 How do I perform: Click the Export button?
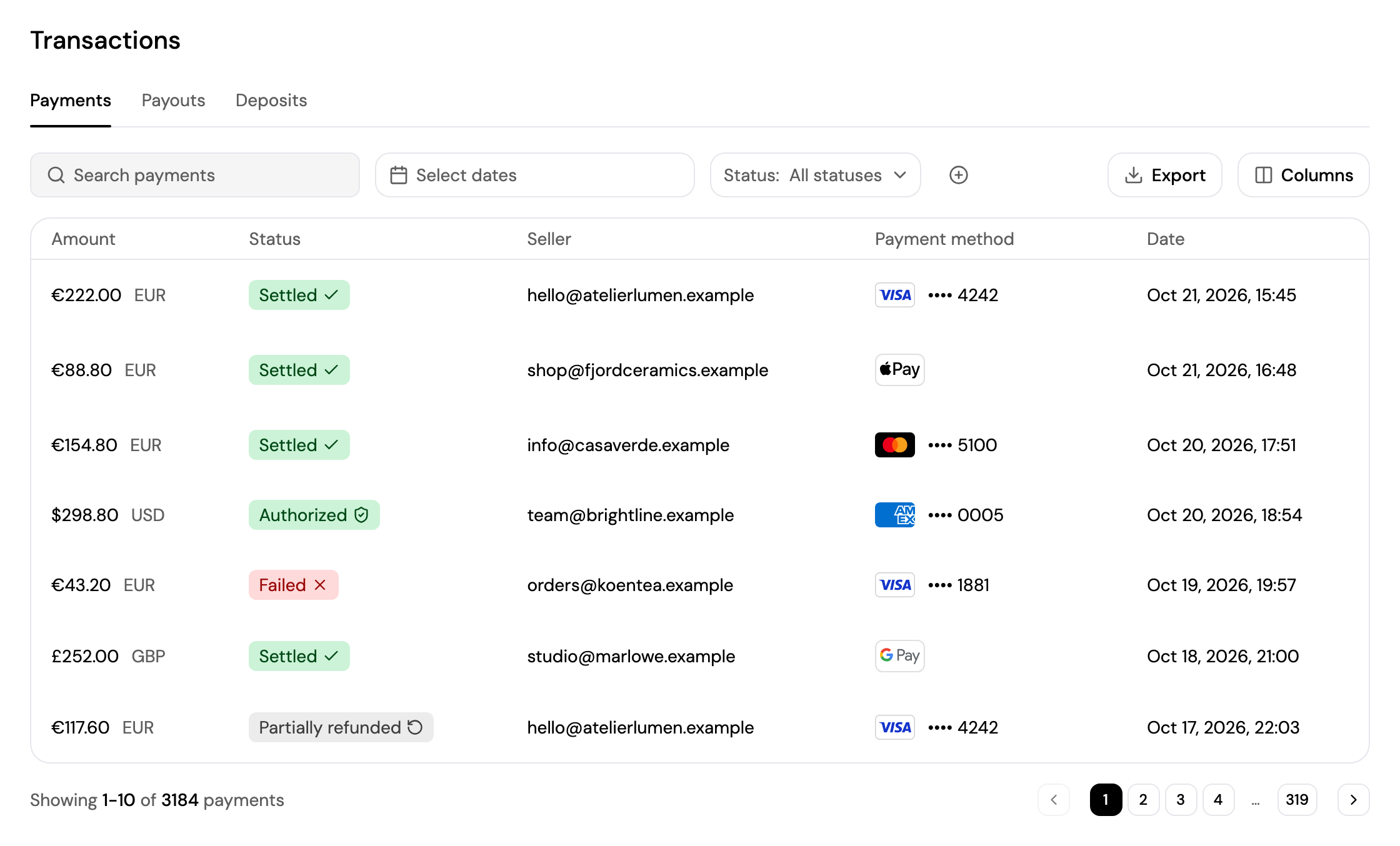coord(1165,175)
